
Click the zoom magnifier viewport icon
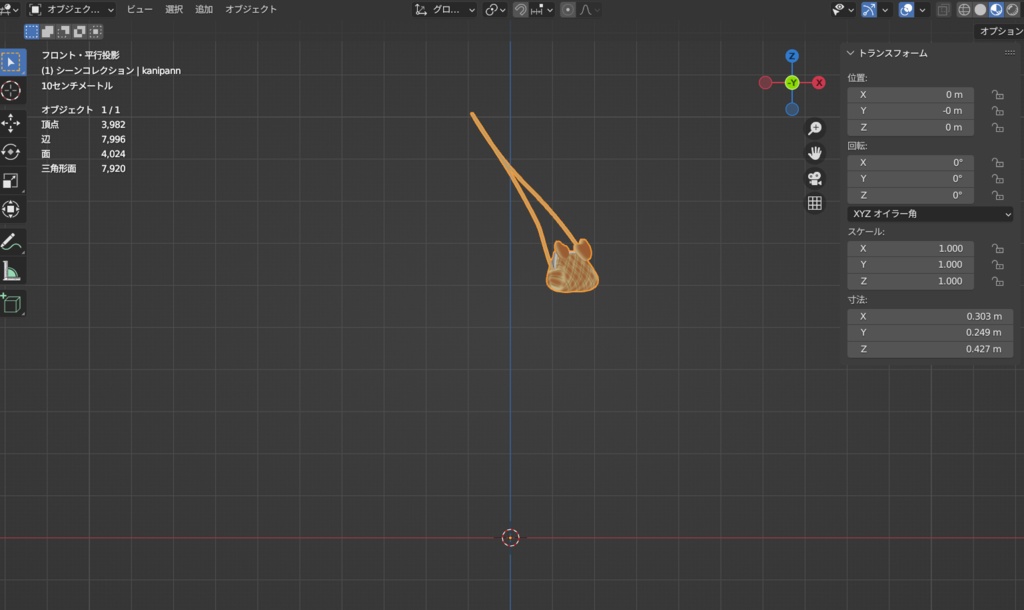[x=814, y=129]
